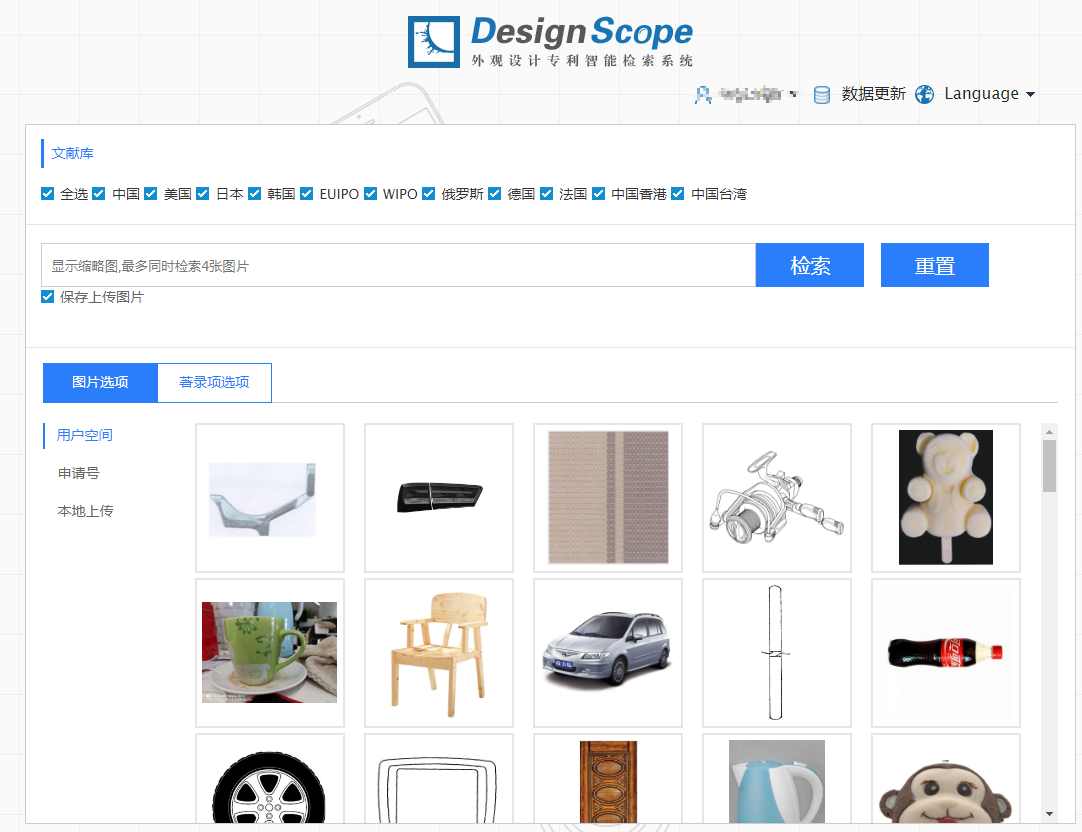
Task: Select the cola bottle thumbnail
Action: (x=946, y=653)
